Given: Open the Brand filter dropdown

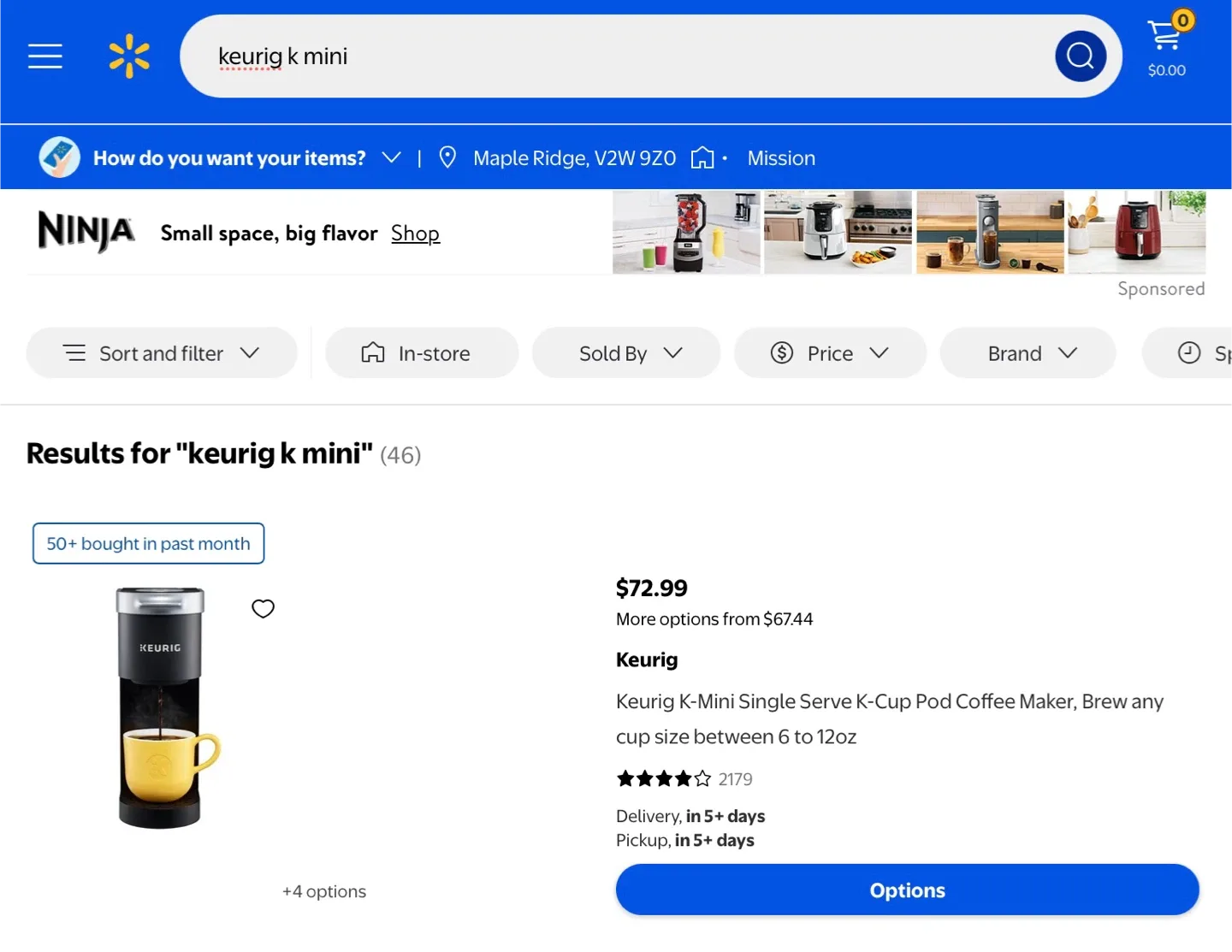Looking at the screenshot, I should tap(1028, 353).
